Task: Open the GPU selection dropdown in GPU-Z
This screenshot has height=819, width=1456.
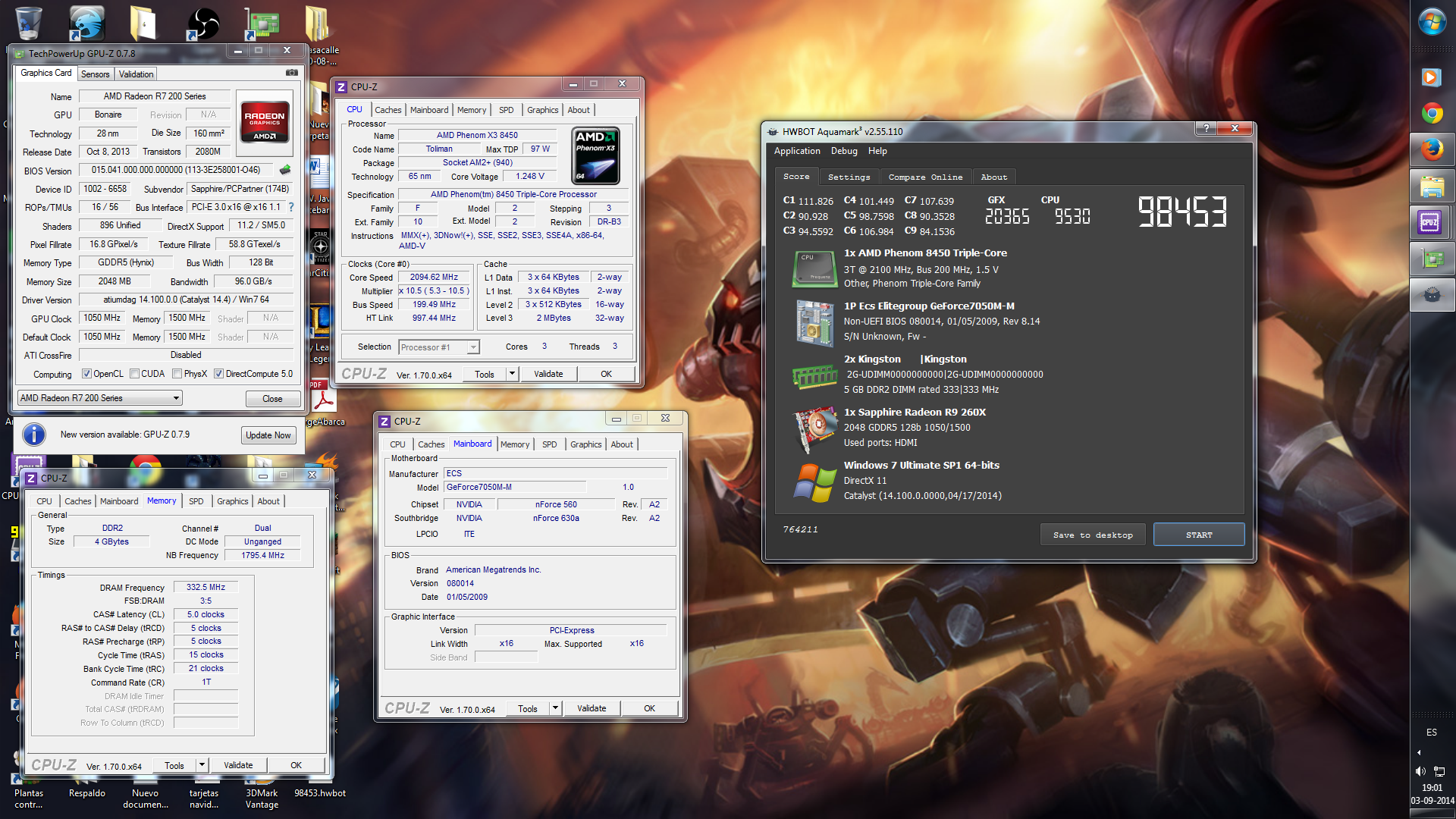Action: [100, 398]
